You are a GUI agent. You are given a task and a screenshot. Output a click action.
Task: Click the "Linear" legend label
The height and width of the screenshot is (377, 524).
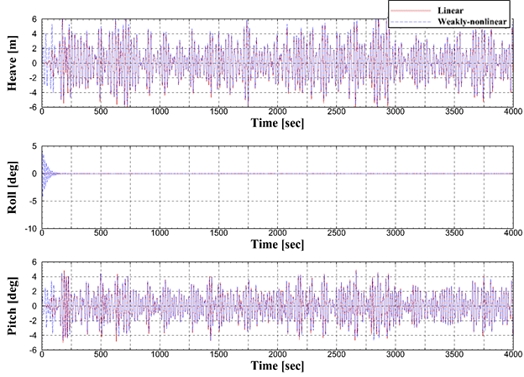point(450,11)
